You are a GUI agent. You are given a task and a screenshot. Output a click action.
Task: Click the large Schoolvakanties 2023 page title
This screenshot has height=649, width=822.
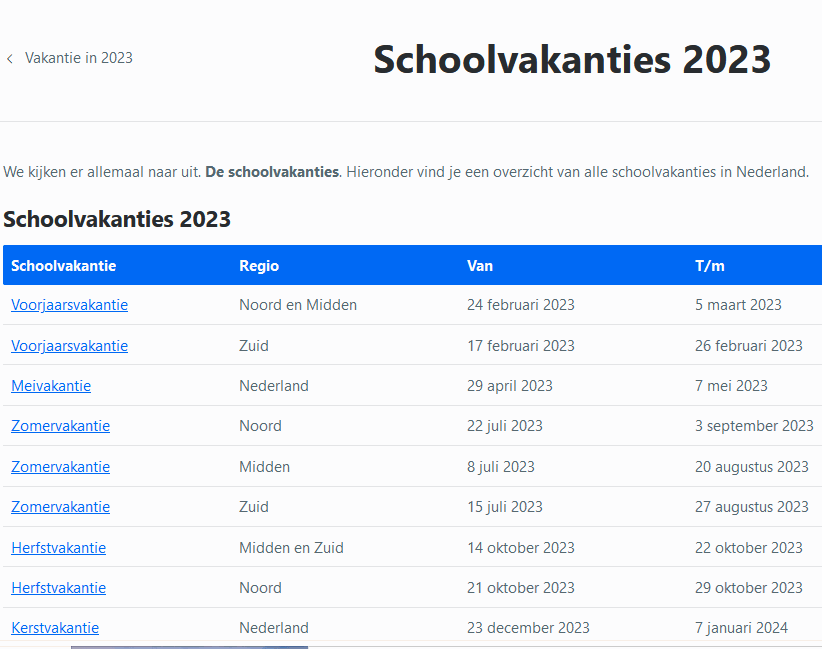click(572, 60)
